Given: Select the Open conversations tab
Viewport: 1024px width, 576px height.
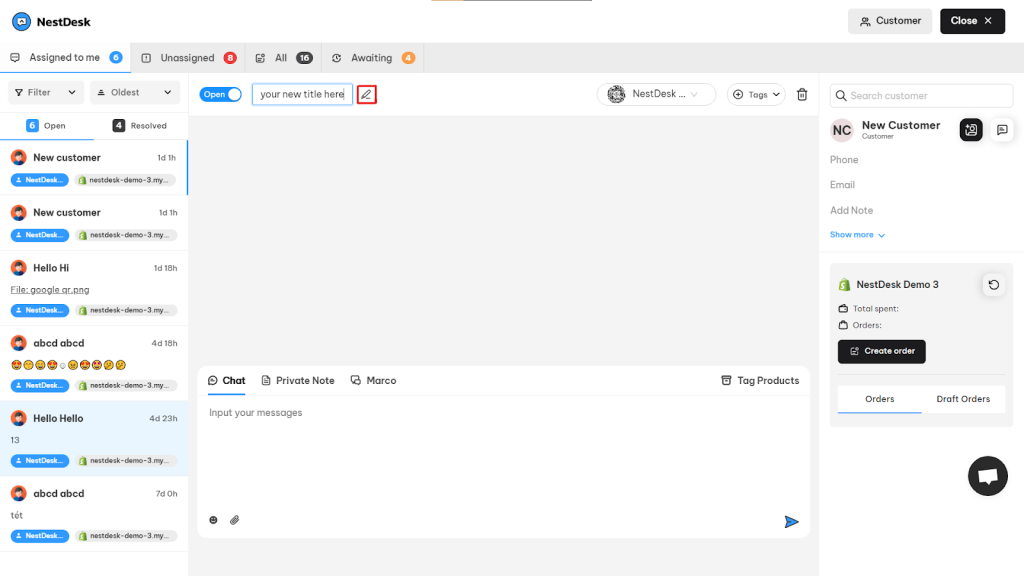Looking at the screenshot, I should [x=46, y=125].
